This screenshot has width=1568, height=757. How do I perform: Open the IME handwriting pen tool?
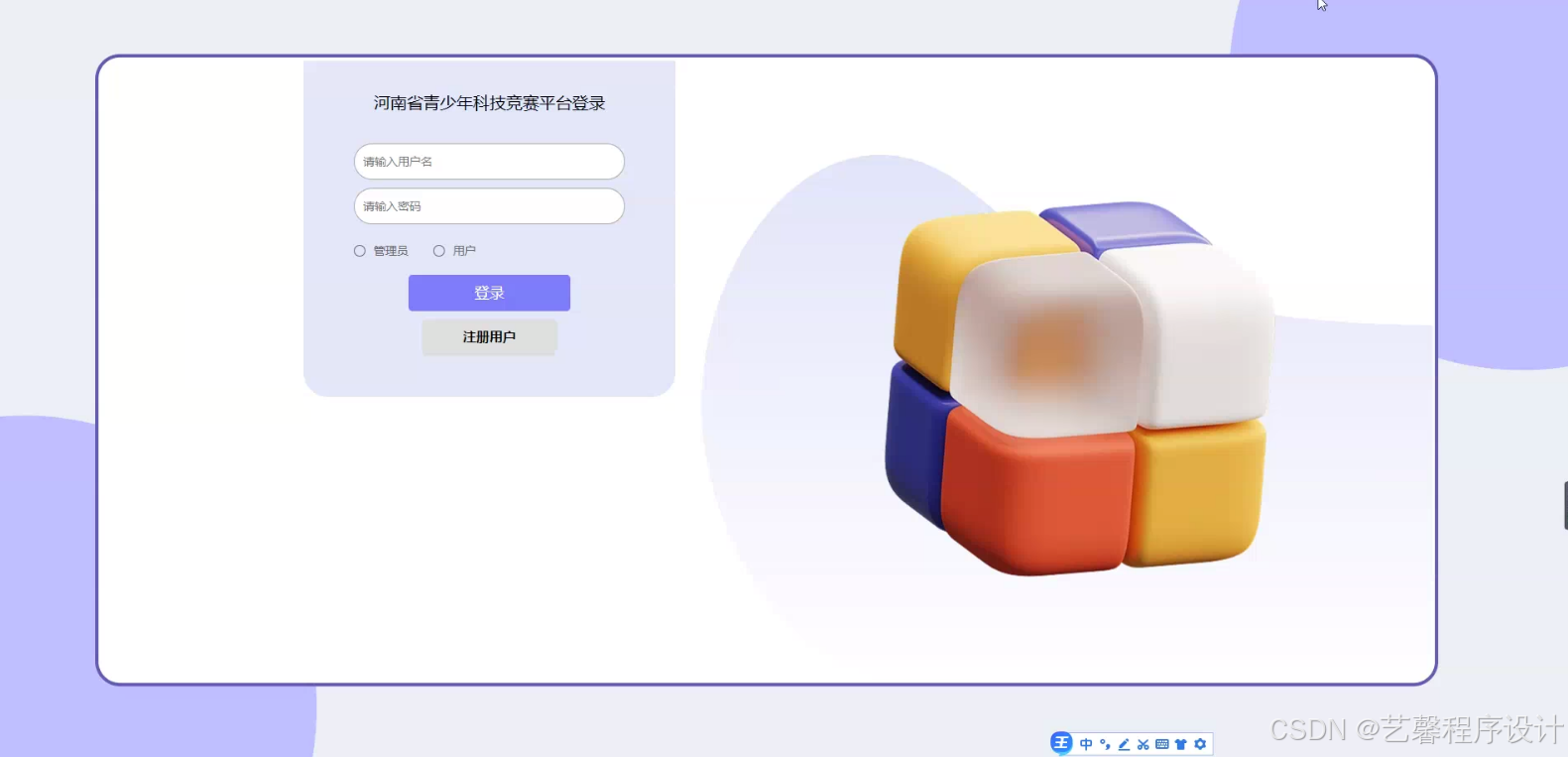1124,744
